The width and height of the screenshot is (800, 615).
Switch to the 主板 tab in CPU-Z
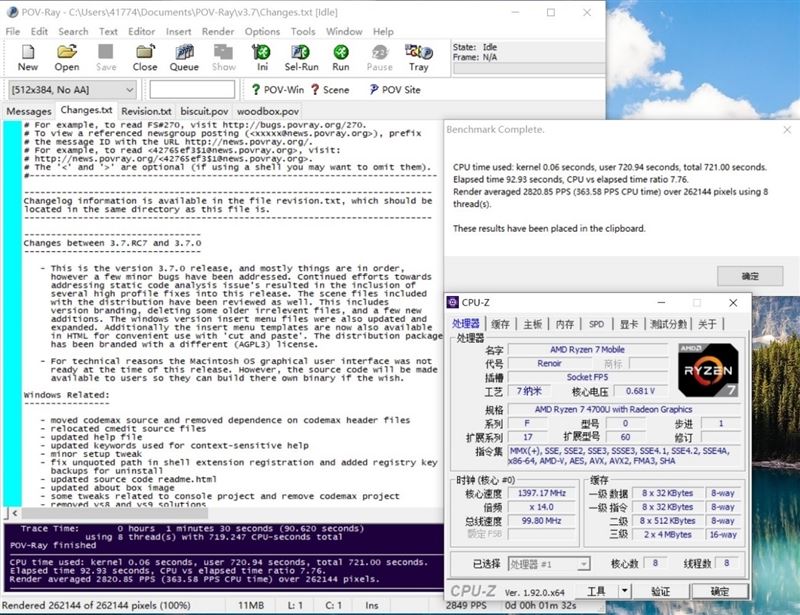(x=533, y=324)
